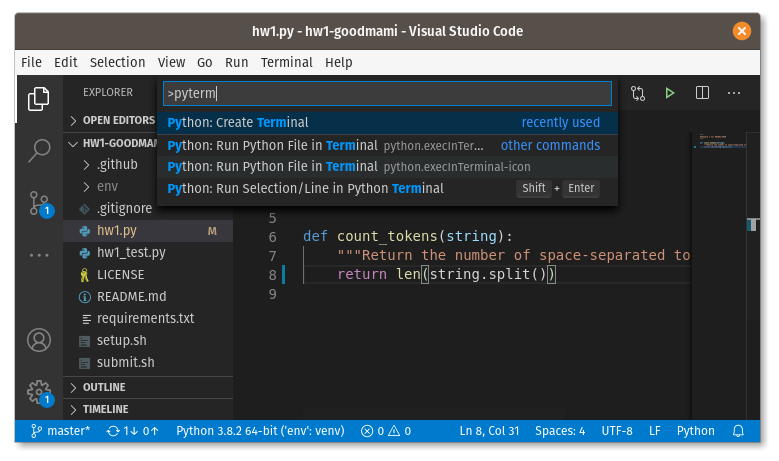Select language mode Python in status bar
The image size is (779, 461).
pos(696,431)
